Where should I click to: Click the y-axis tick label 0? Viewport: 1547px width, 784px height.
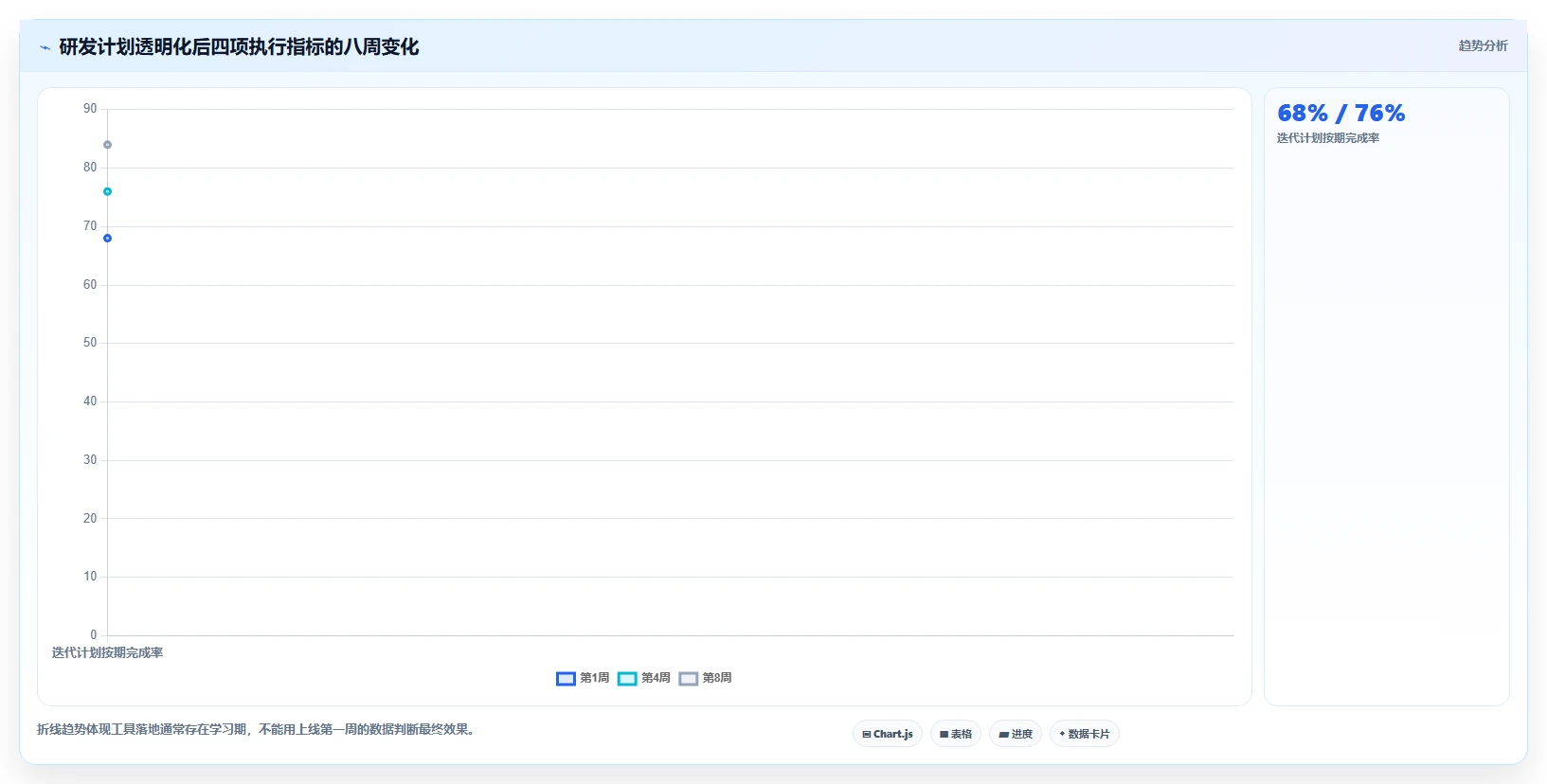coord(94,635)
